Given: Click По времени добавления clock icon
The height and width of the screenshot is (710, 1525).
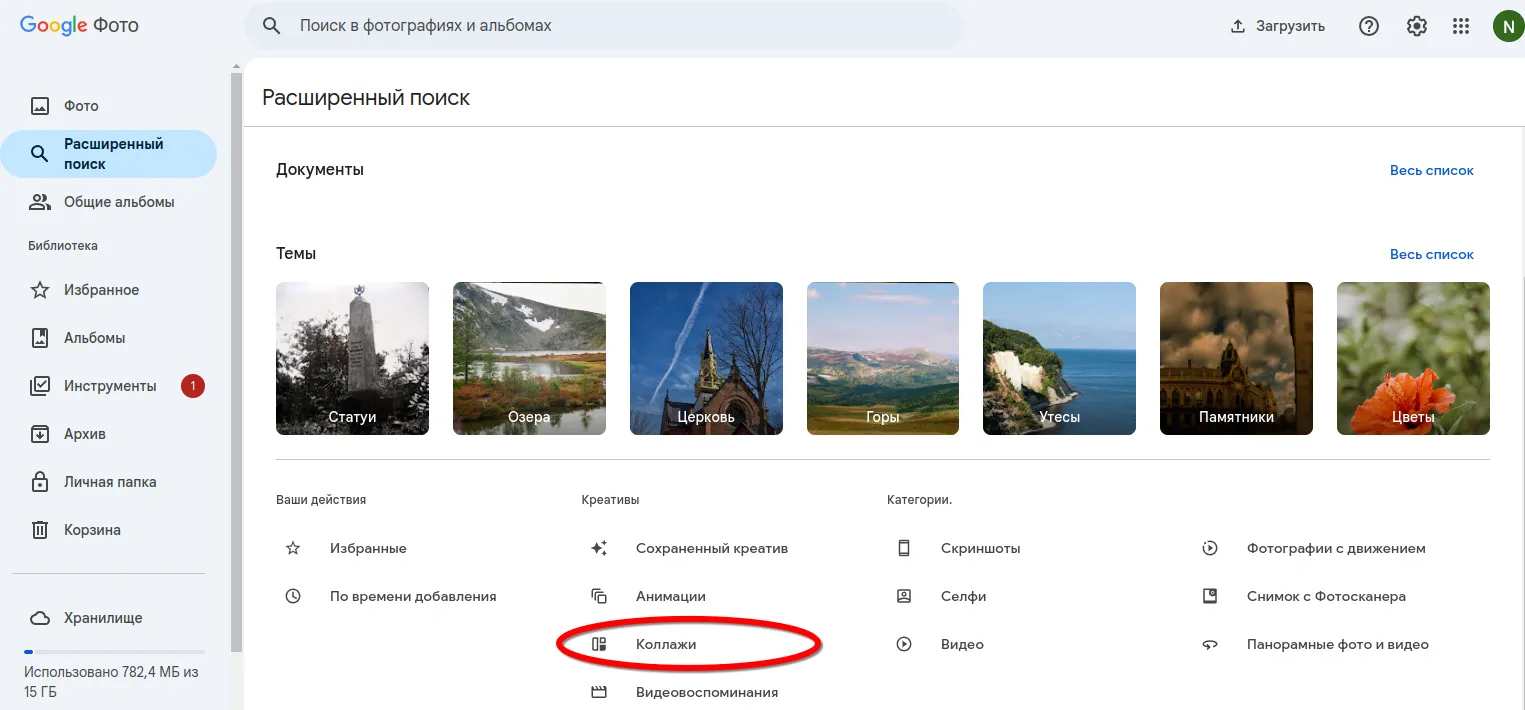Looking at the screenshot, I should (x=293, y=595).
